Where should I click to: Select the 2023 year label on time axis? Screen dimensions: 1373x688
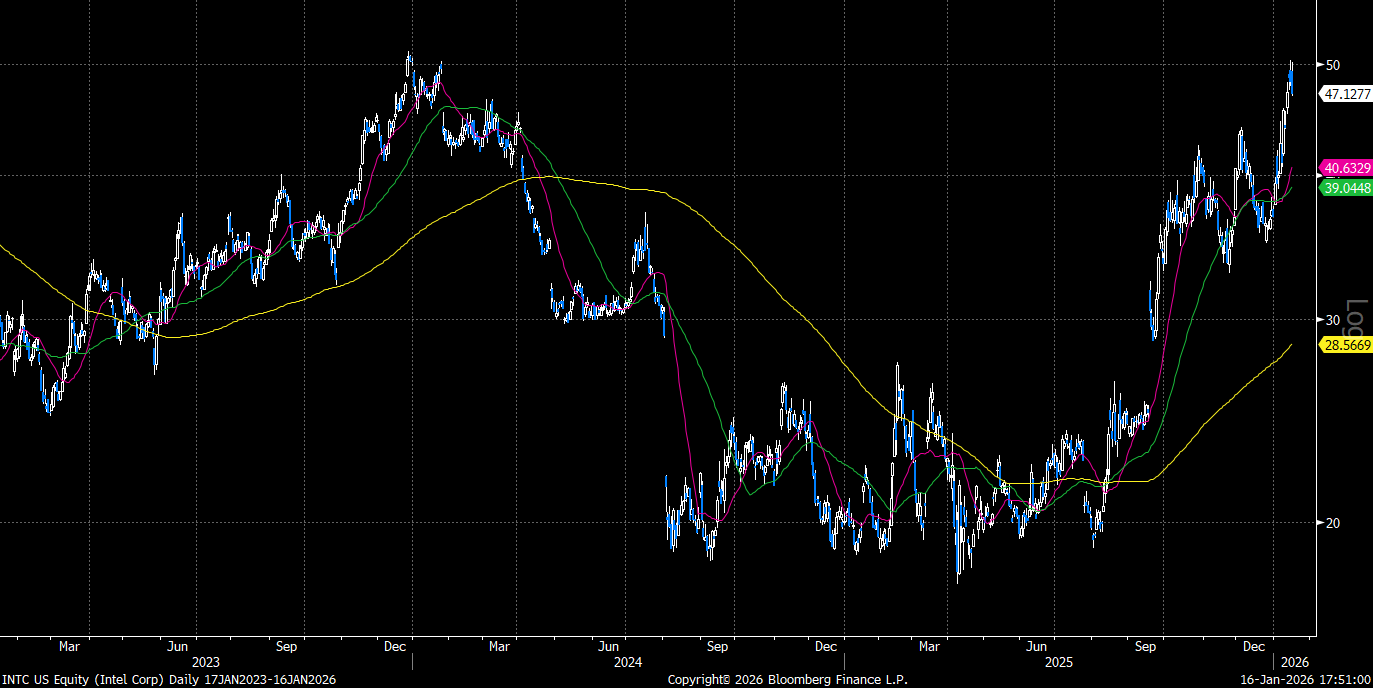pos(205,662)
